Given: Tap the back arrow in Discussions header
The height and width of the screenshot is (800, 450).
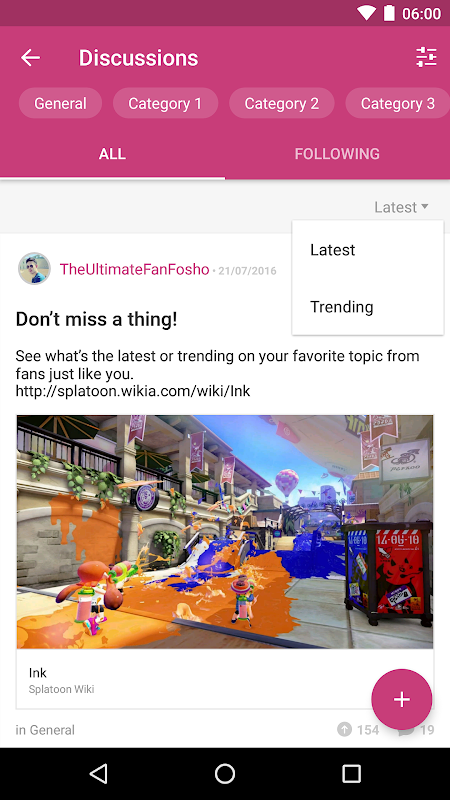Looking at the screenshot, I should tap(30, 58).
